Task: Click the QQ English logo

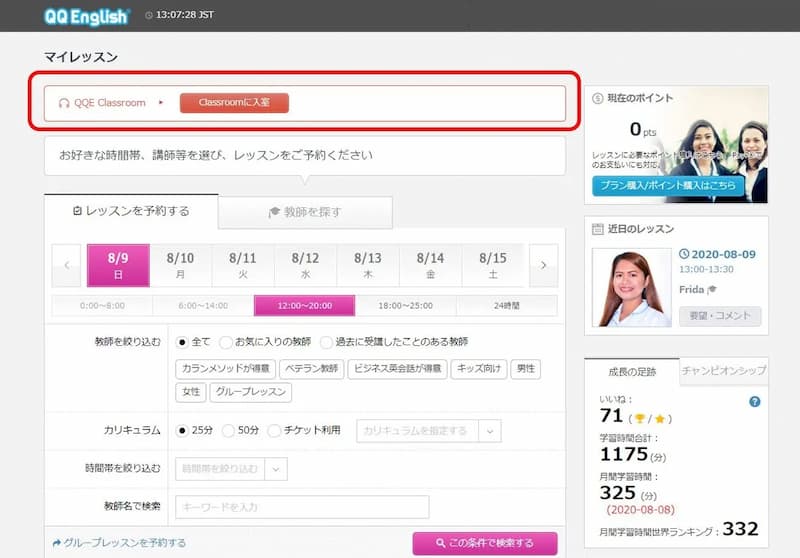Action: pyautogui.click(x=86, y=16)
